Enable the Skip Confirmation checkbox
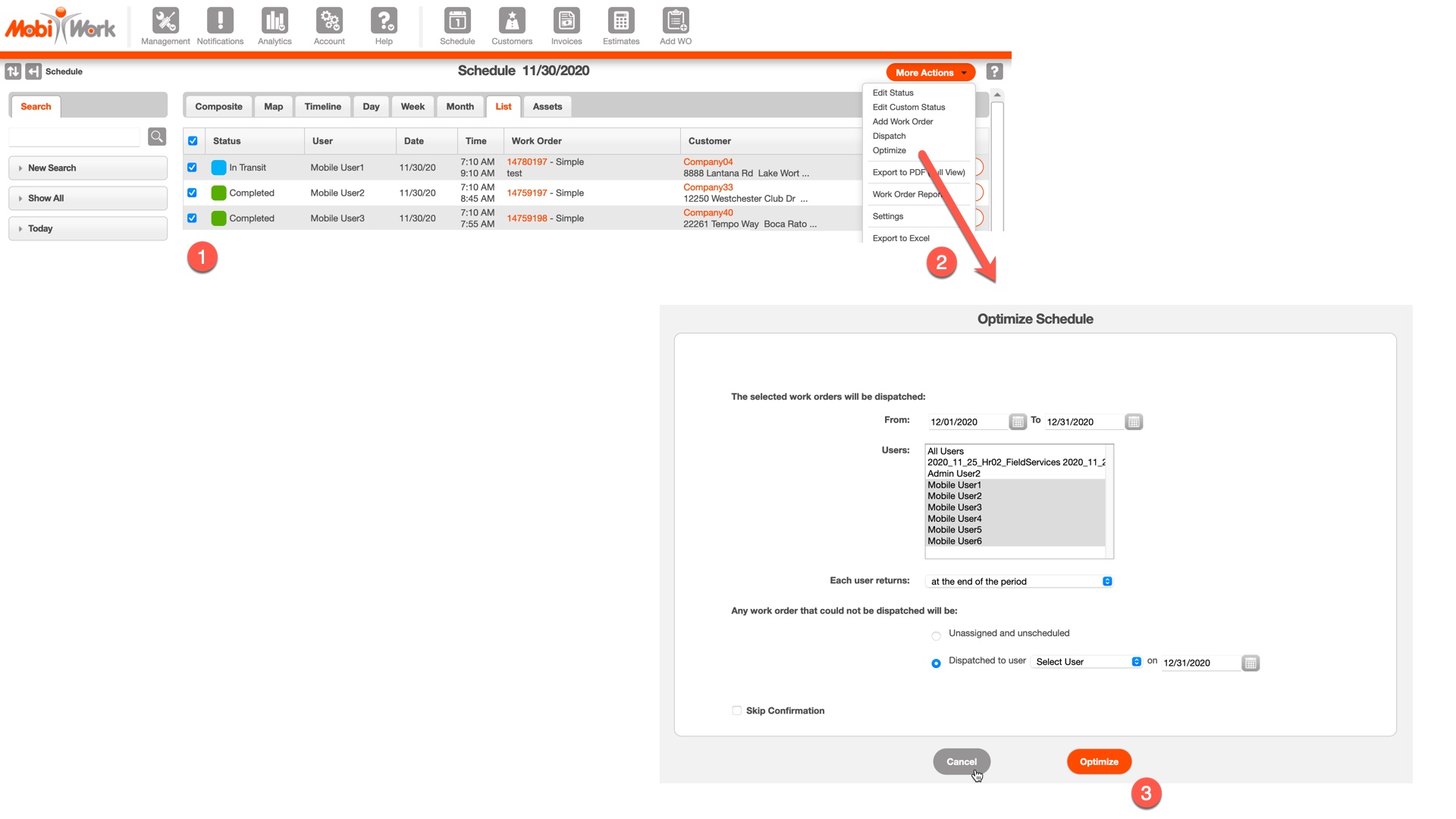Image resolution: width=1456 pixels, height=819 pixels. 736,711
